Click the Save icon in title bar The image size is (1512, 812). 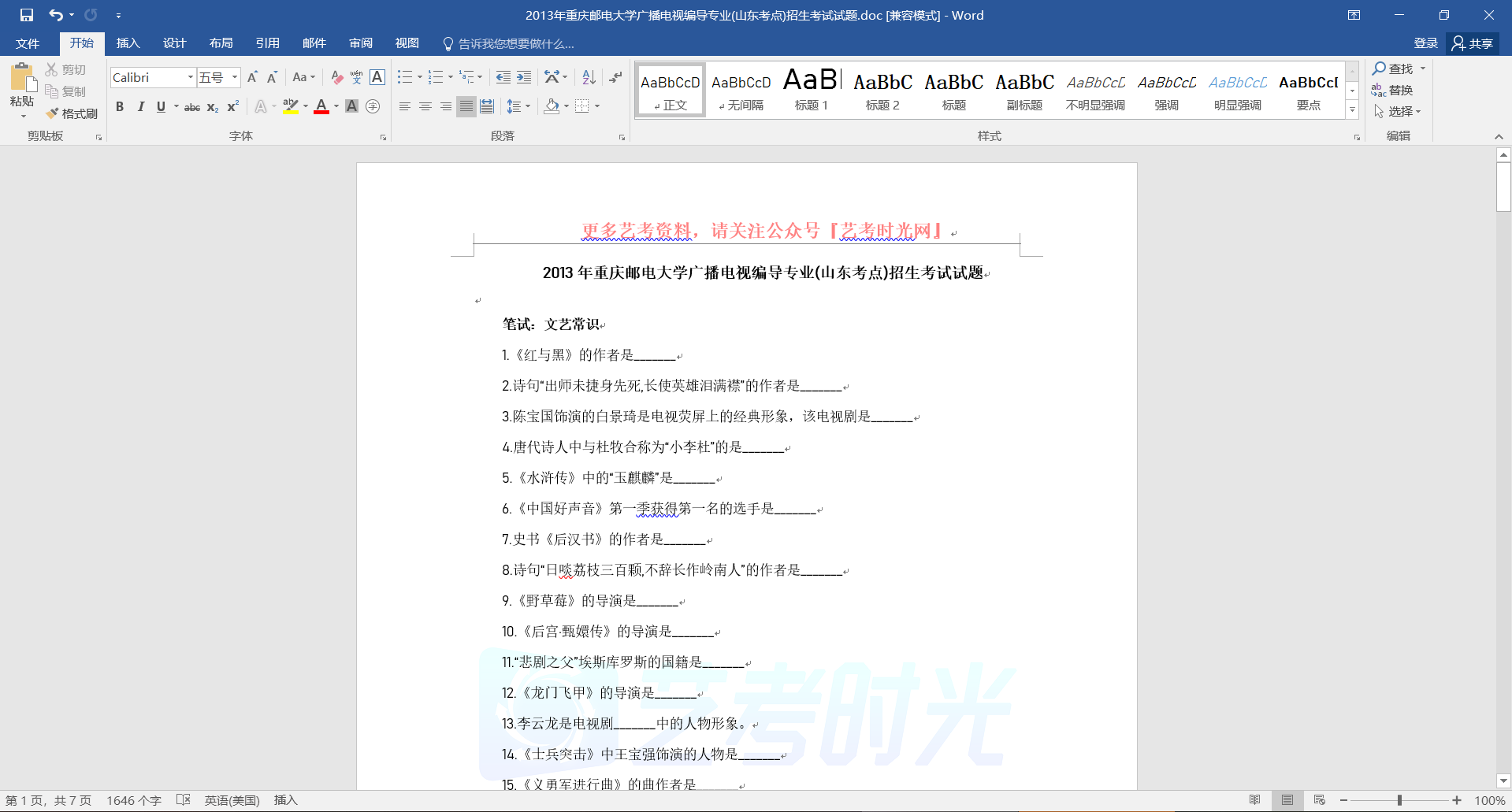pyautogui.click(x=27, y=15)
